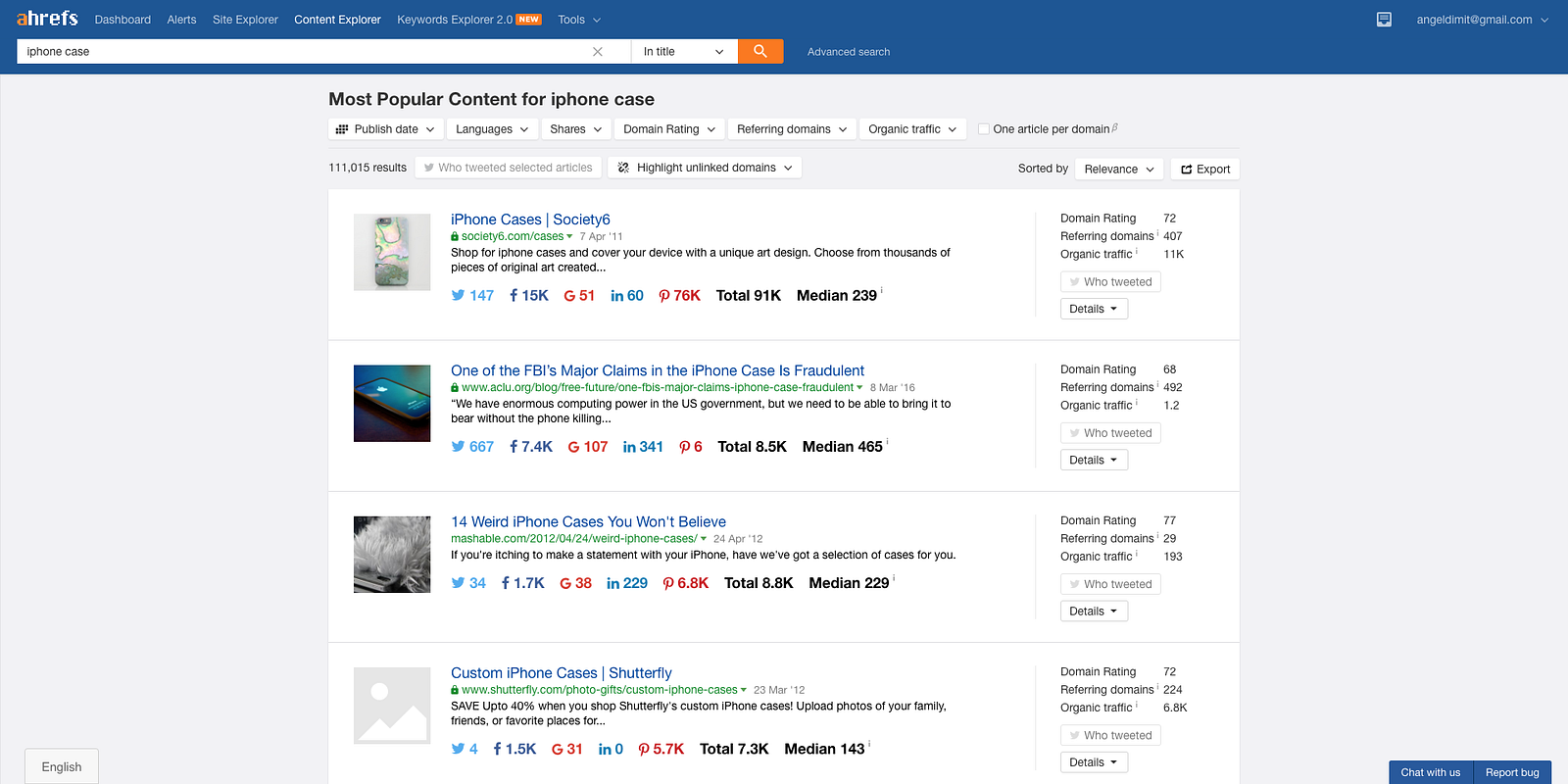Click Twitter share count 147 for Society6

472,295
